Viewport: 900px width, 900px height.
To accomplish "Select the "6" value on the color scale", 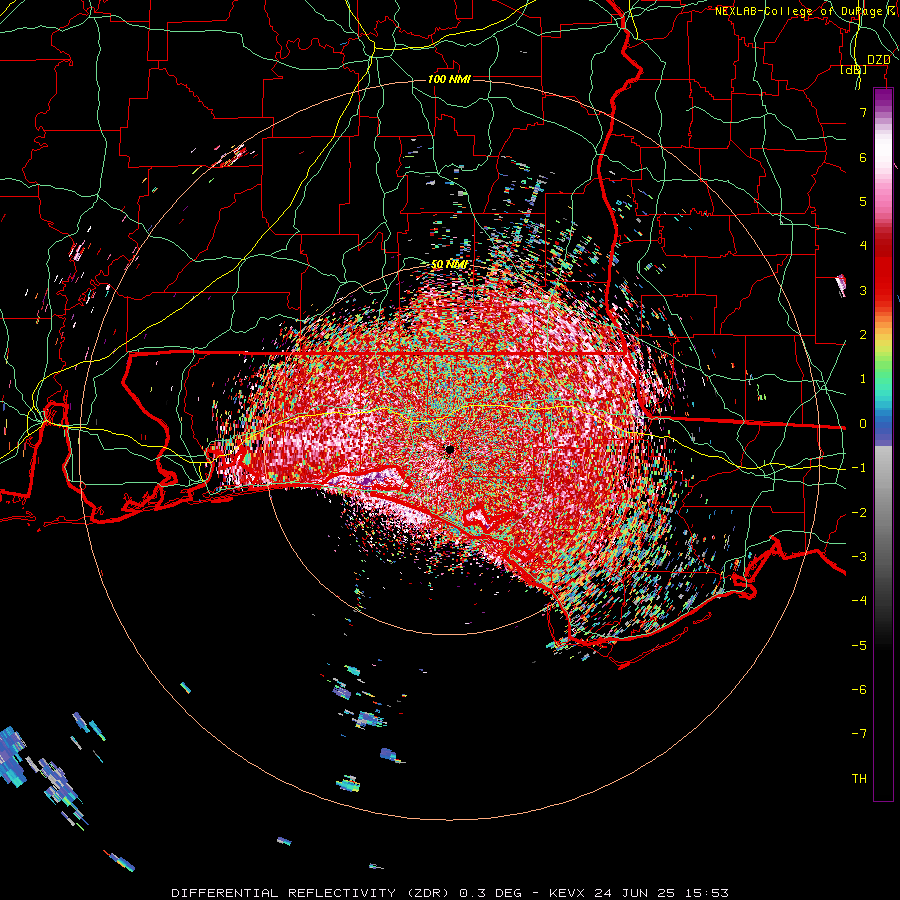I will pyautogui.click(x=863, y=157).
